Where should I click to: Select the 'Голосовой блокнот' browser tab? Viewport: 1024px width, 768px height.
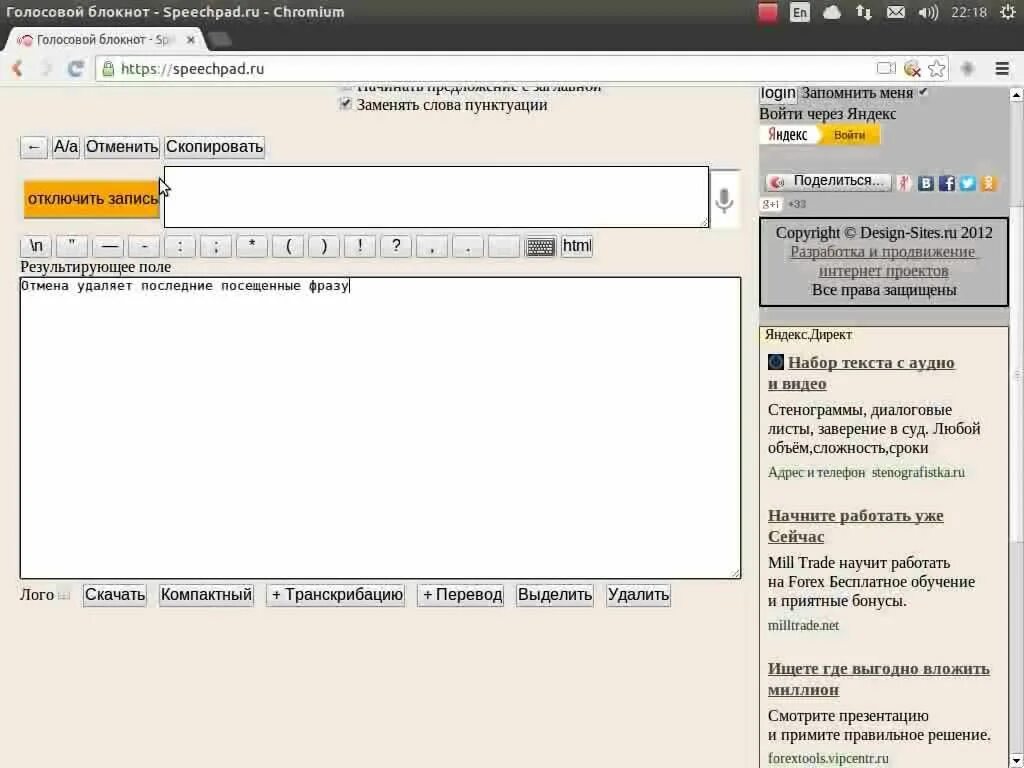click(x=106, y=40)
